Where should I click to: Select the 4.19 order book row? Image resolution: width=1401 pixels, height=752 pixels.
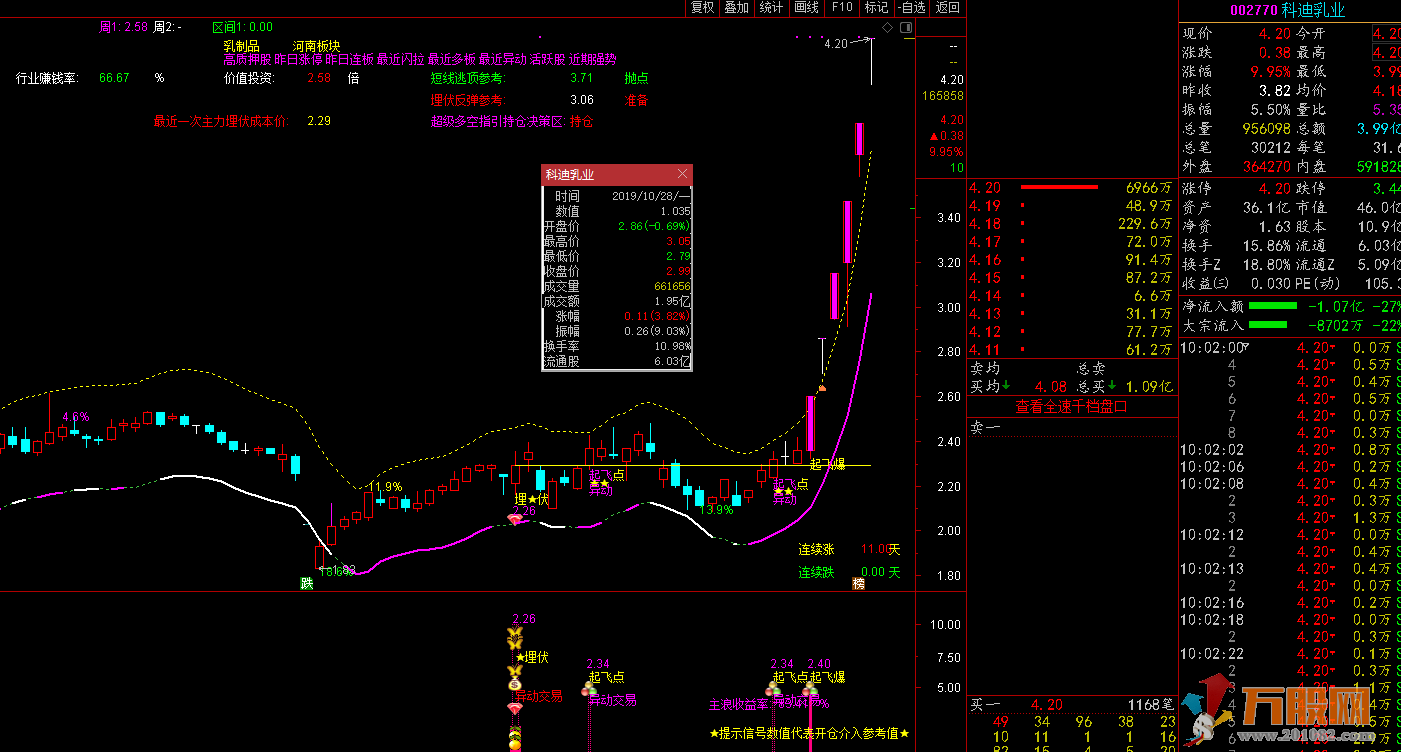[x=1070, y=206]
